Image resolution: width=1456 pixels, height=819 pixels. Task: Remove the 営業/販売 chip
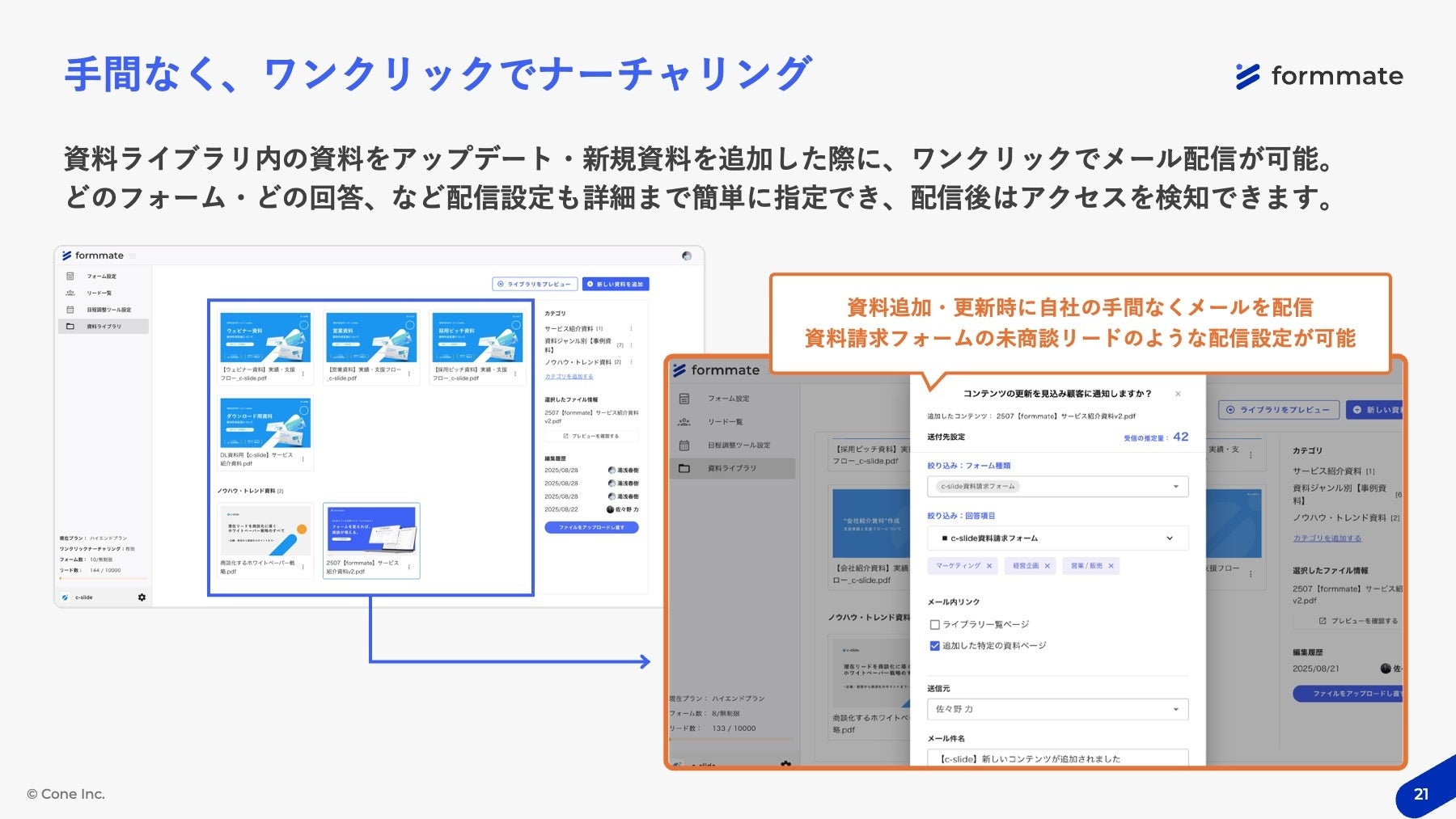[1111, 566]
